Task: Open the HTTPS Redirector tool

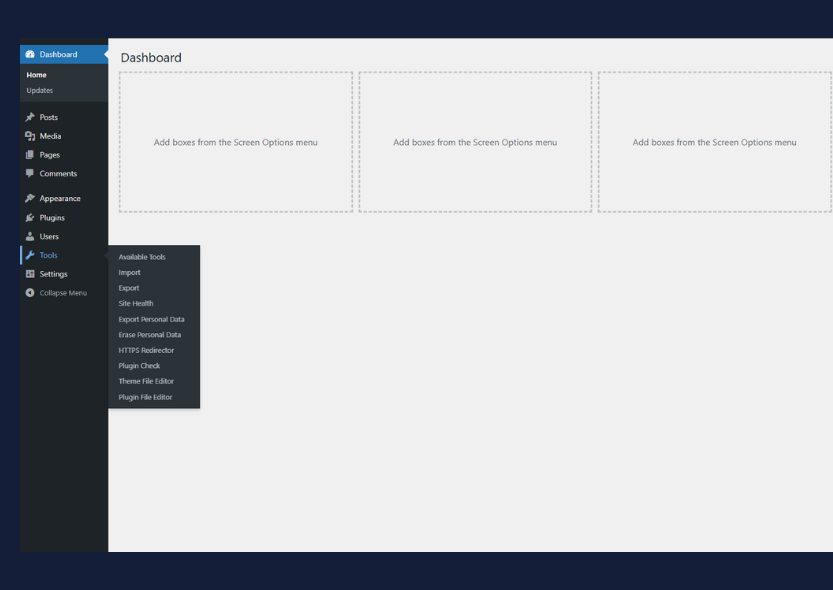Action: [146, 350]
